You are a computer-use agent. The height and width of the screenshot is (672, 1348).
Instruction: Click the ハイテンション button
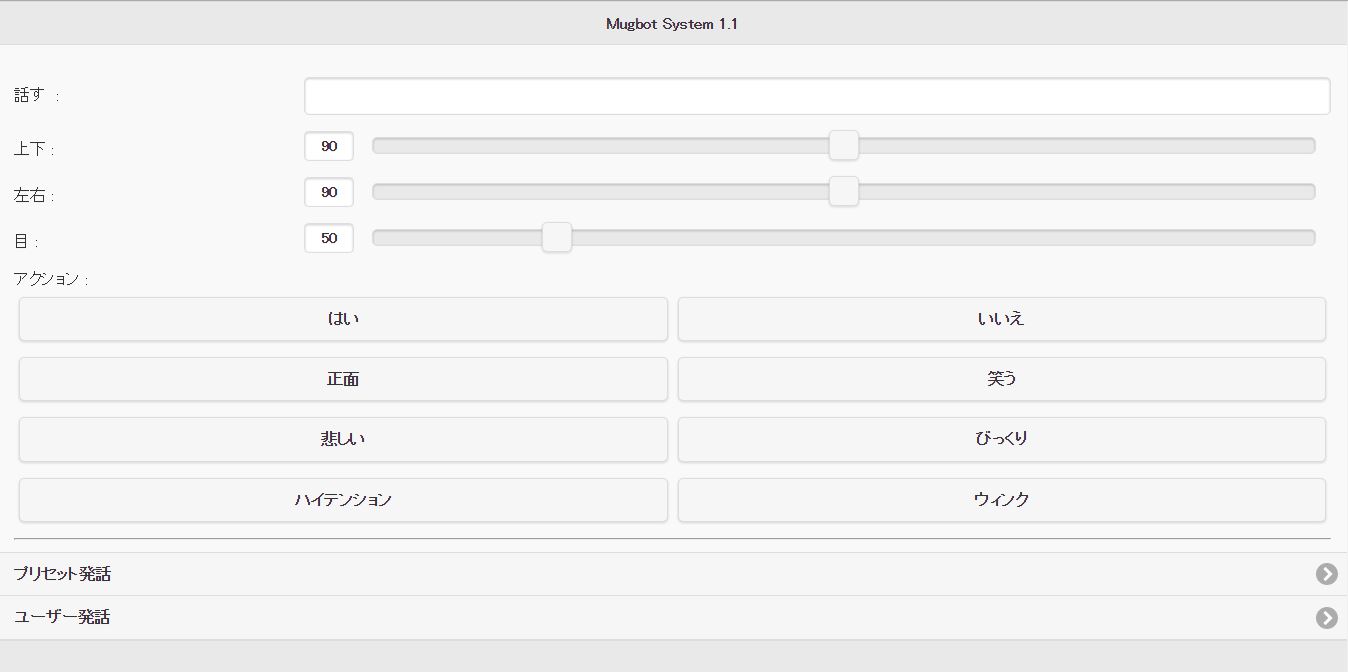pos(343,500)
